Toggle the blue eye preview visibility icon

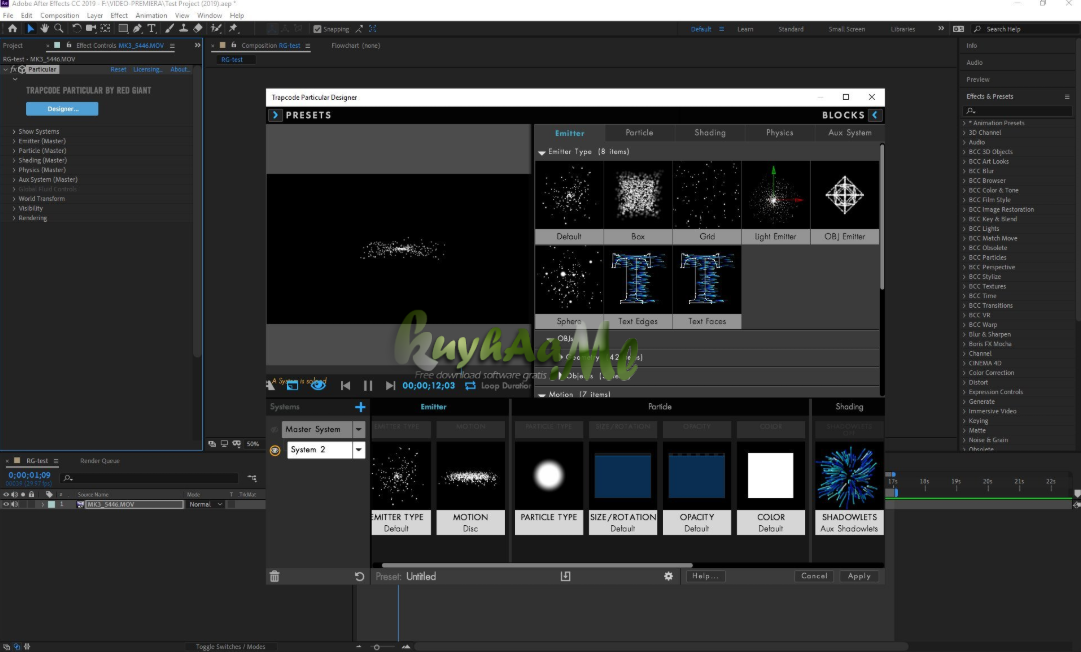[318, 385]
